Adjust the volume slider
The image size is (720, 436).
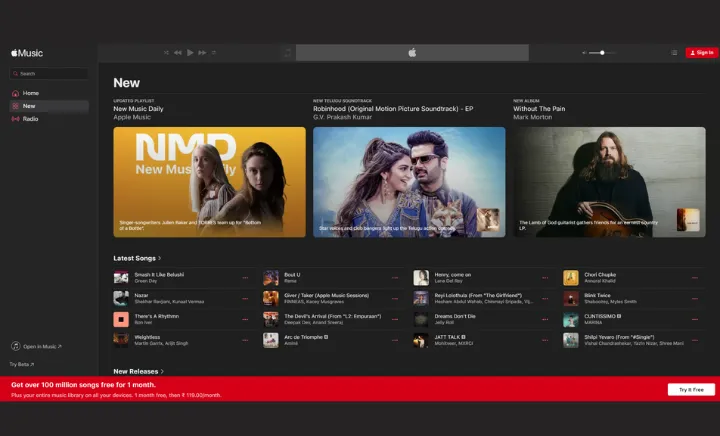(x=602, y=53)
